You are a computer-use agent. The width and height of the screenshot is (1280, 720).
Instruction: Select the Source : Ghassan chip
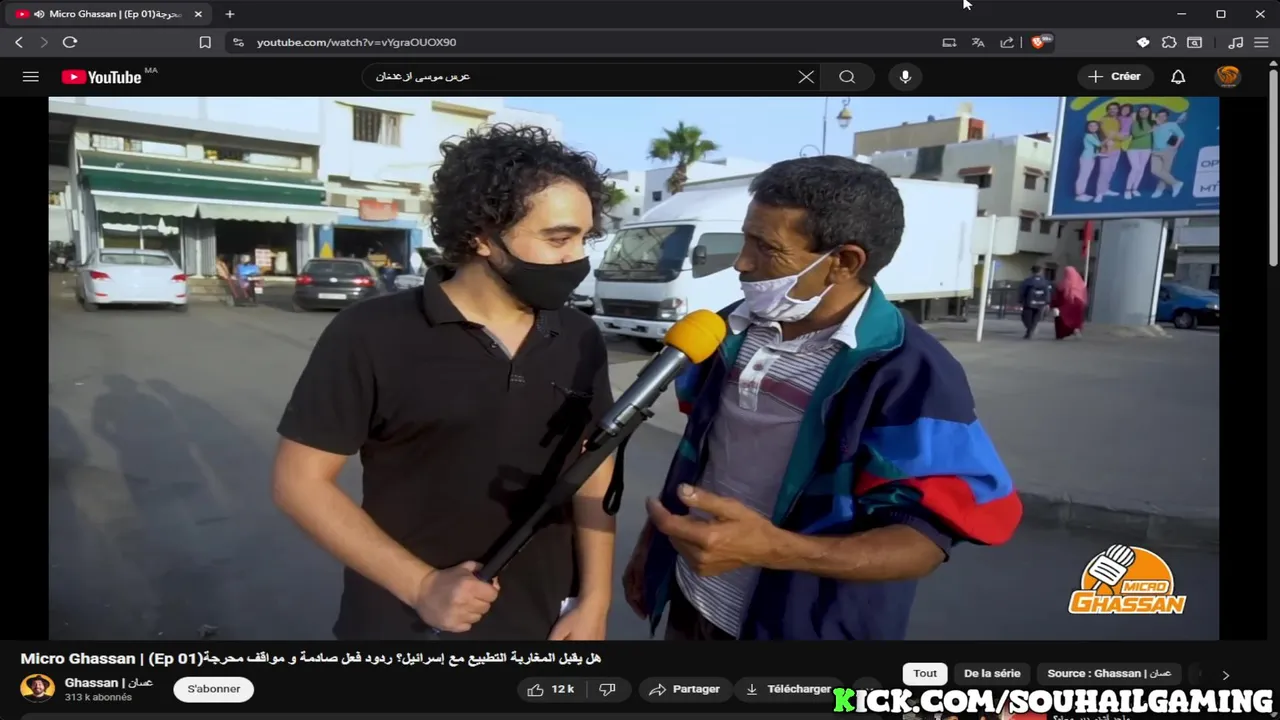coord(1109,674)
